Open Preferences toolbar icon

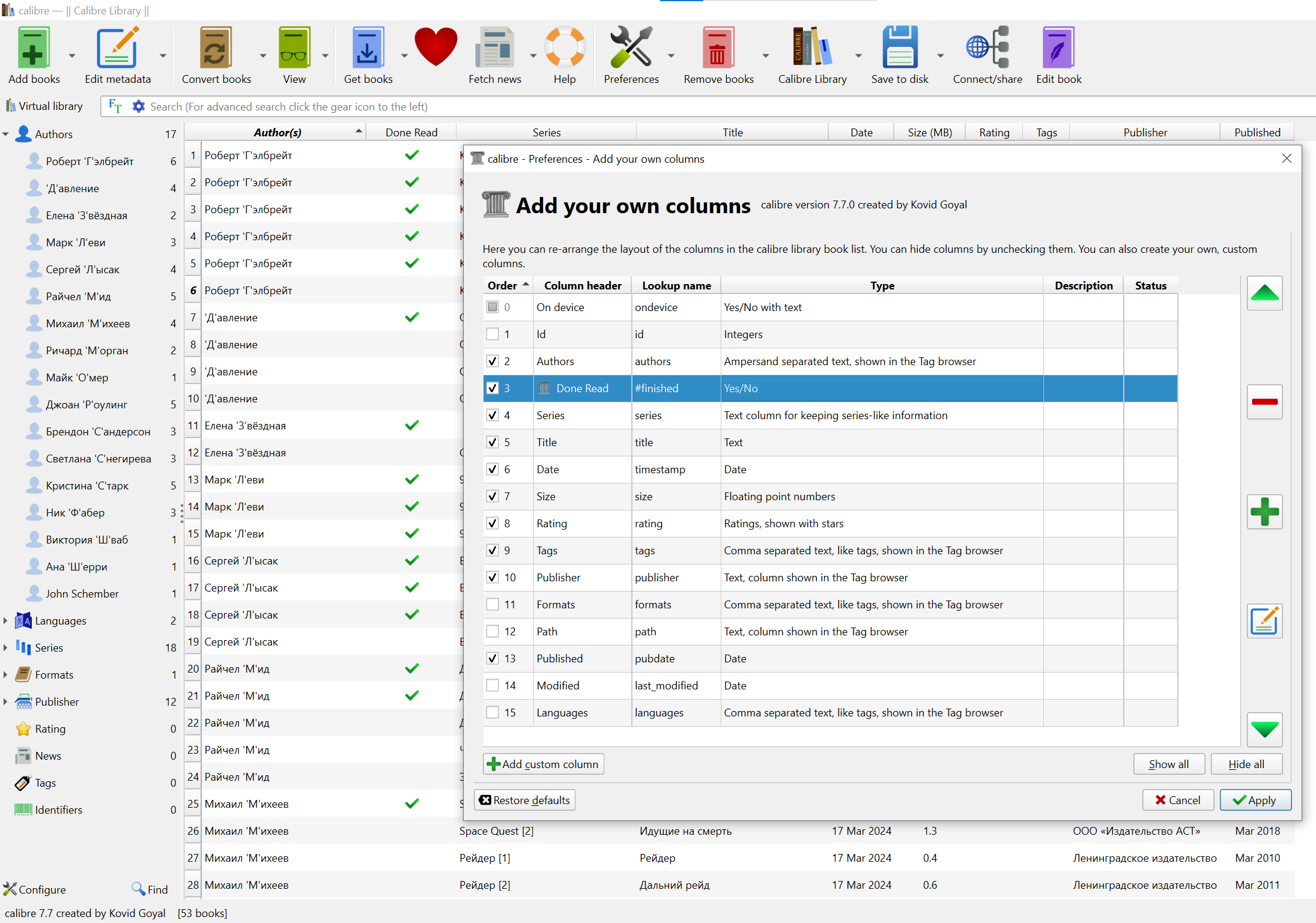(x=631, y=47)
